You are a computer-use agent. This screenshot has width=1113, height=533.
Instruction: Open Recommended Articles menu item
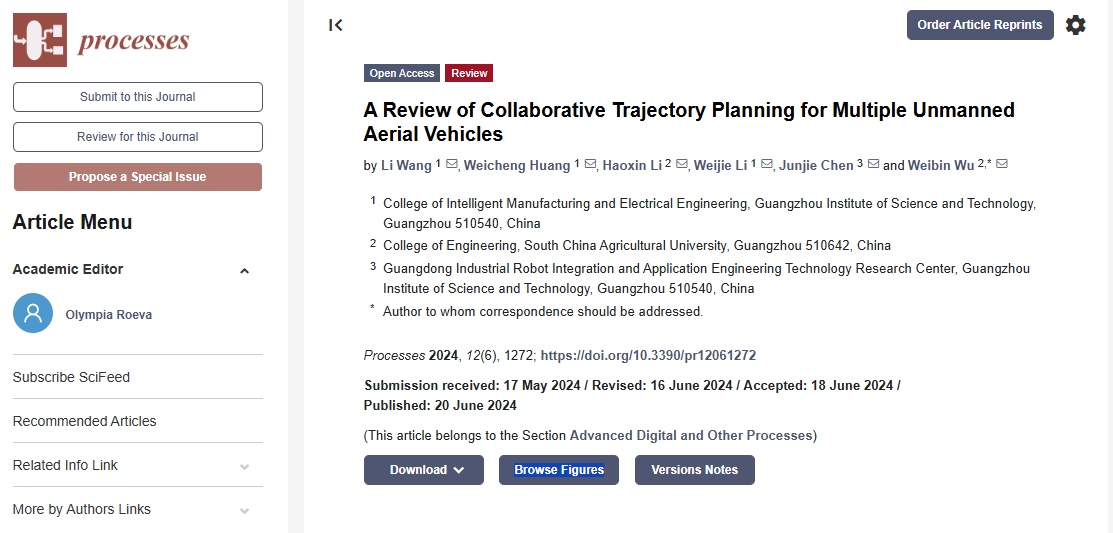pos(84,421)
